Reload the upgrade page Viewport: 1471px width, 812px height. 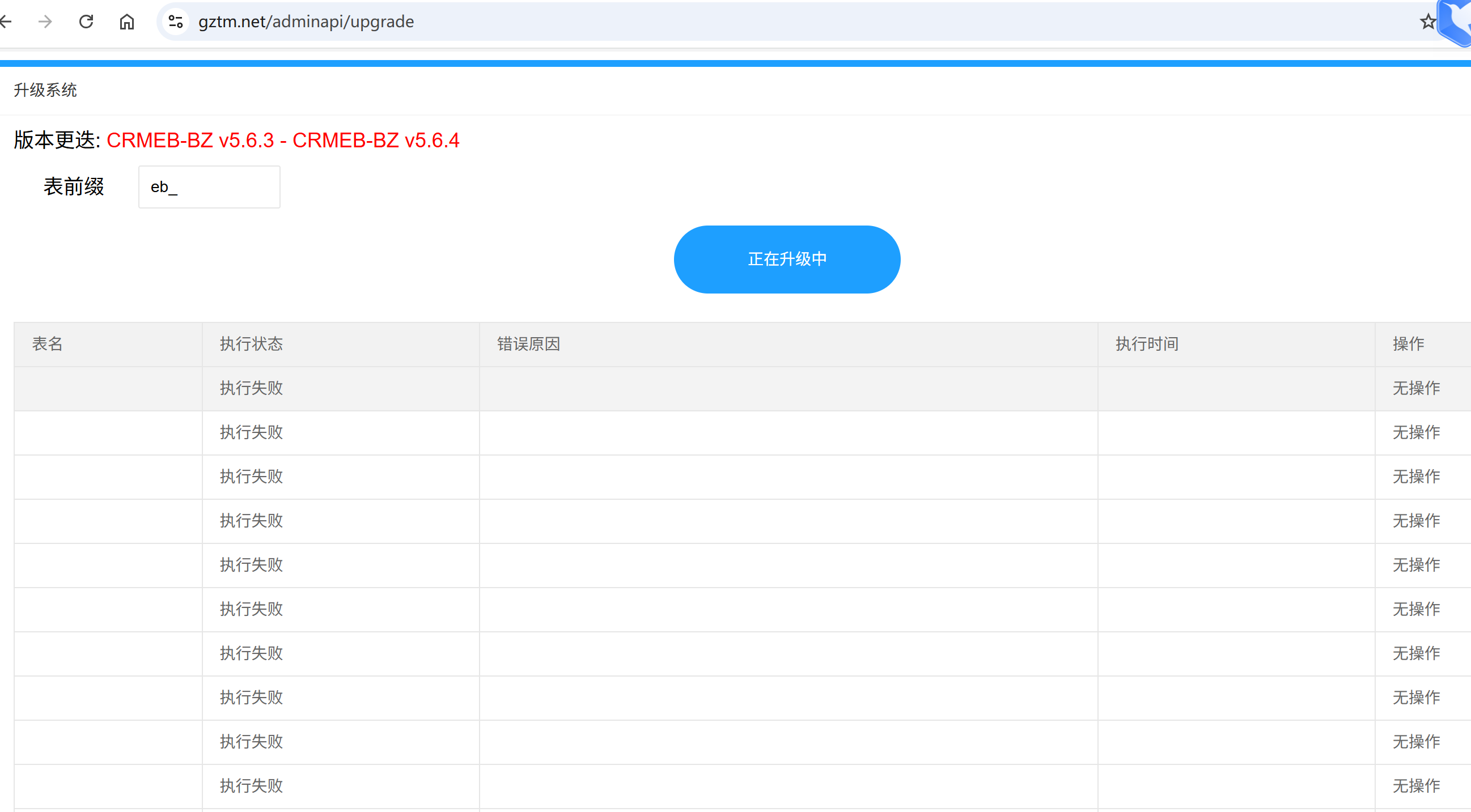click(x=86, y=22)
